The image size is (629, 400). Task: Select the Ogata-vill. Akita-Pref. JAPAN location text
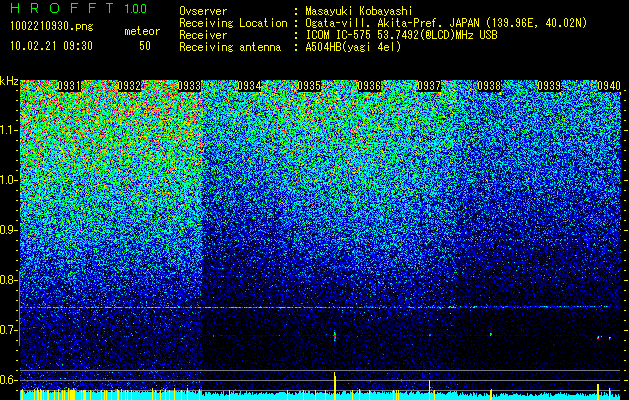click(x=446, y=23)
